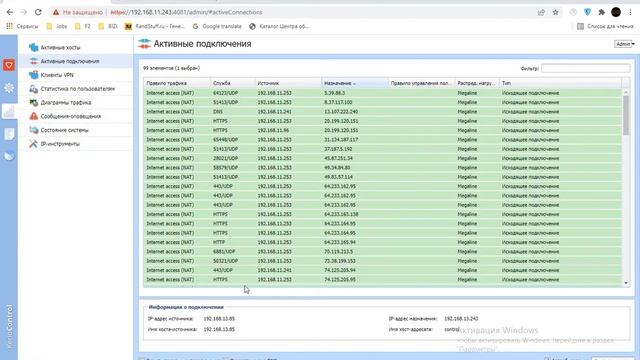
Task: Open the RandStuff.ru bookmark
Action: click(155, 26)
